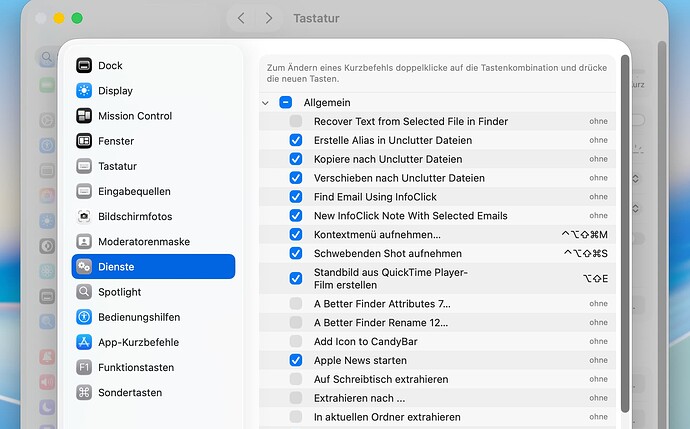
Task: Click the Funktionstasten F1 icon
Action: click(x=84, y=367)
